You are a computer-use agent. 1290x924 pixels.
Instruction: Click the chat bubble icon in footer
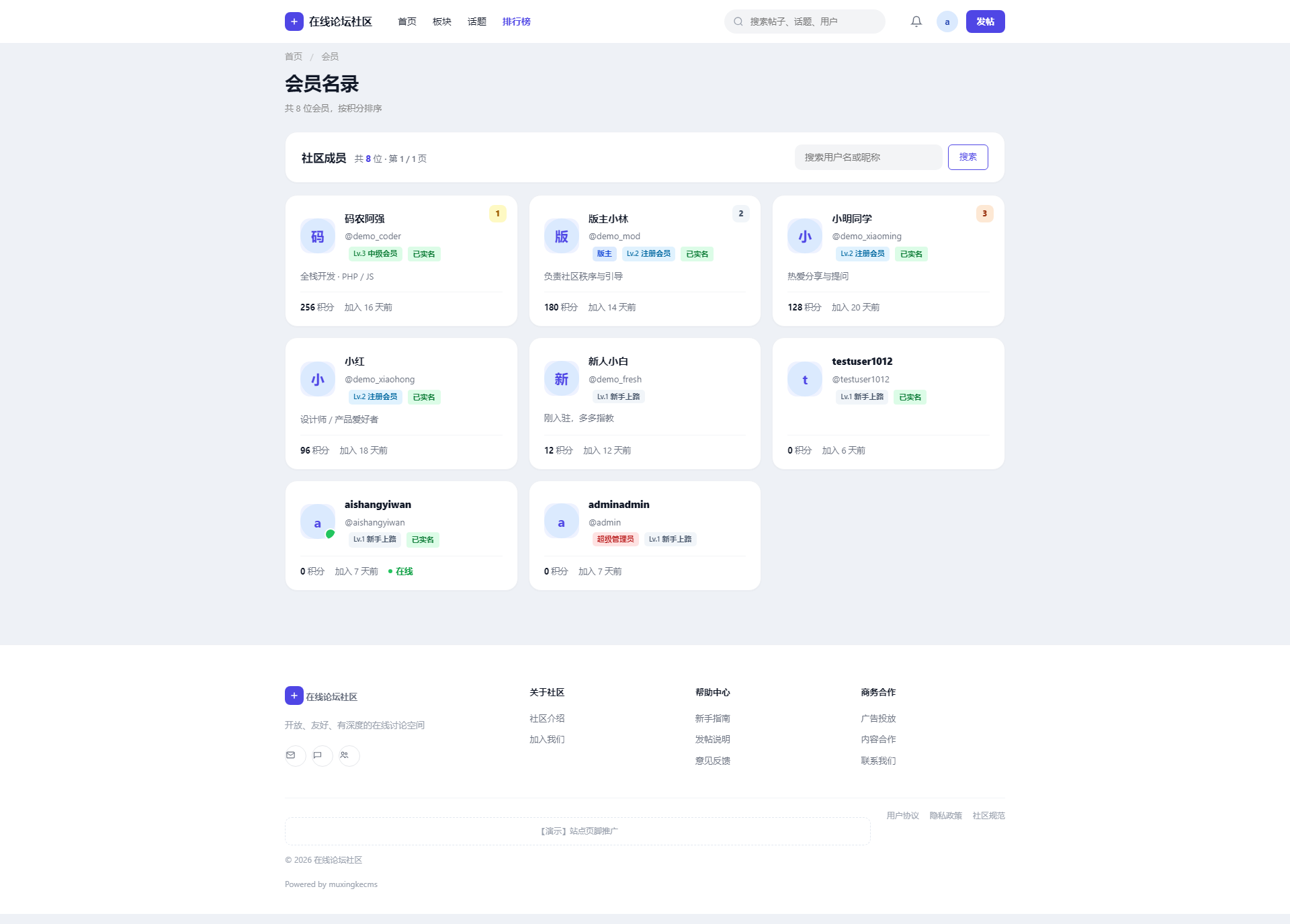318,755
